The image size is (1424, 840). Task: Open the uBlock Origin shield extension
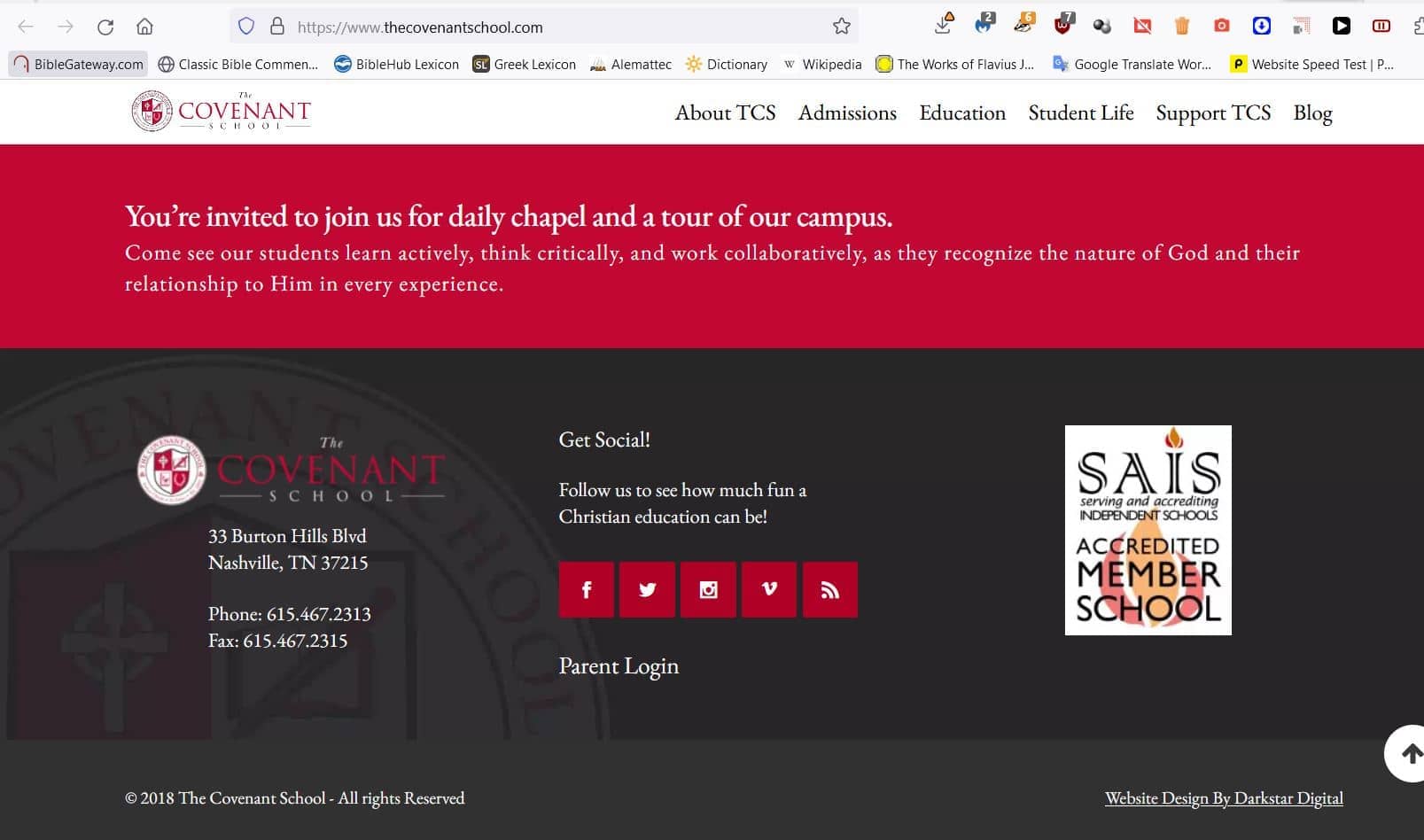click(x=1062, y=24)
